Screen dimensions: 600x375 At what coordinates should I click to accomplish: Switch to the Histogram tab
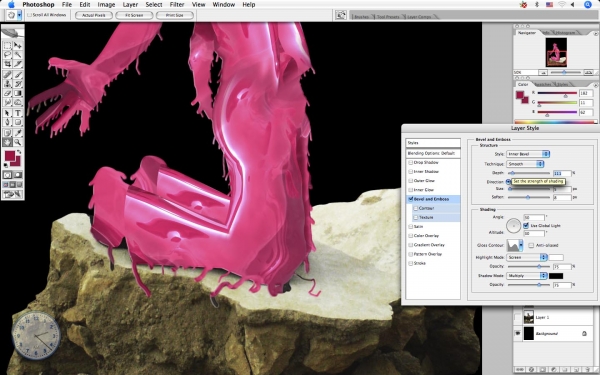coord(565,33)
